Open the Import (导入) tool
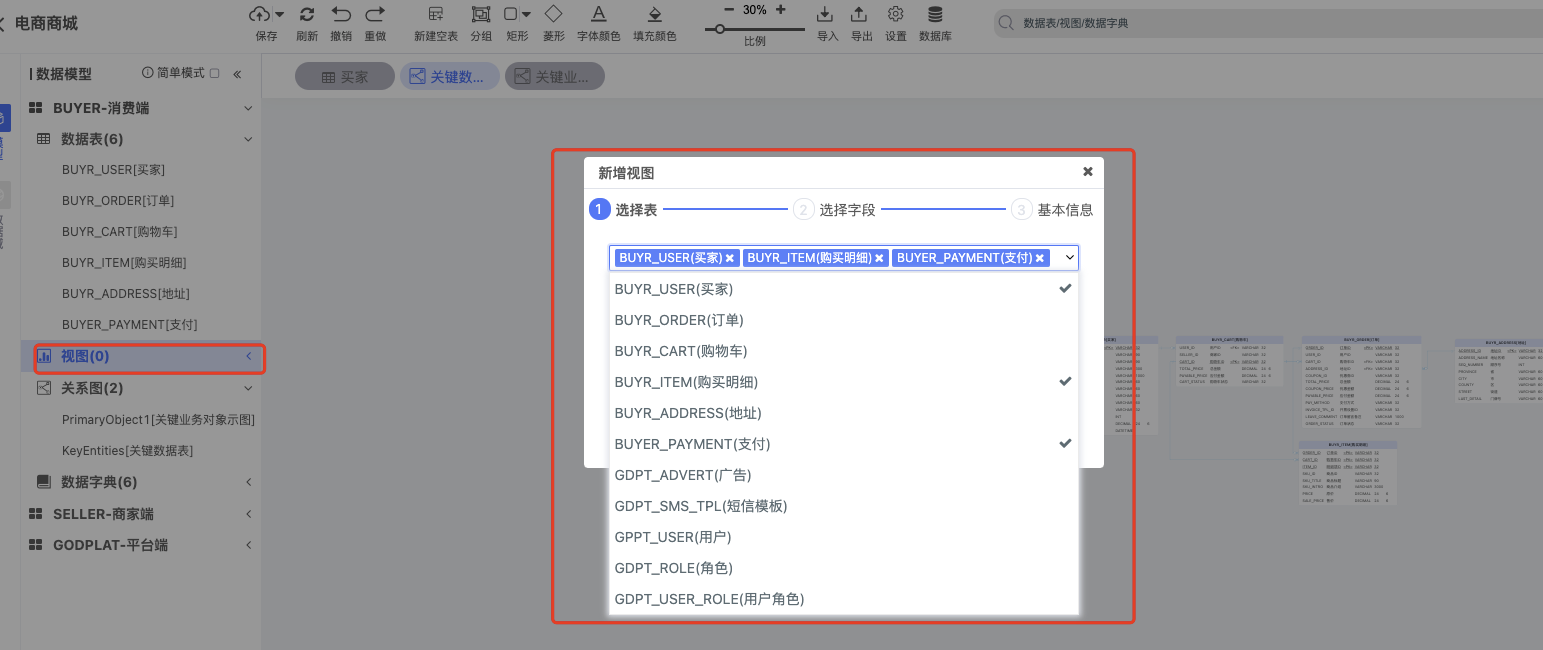Image resolution: width=1543 pixels, height=650 pixels. point(825,14)
